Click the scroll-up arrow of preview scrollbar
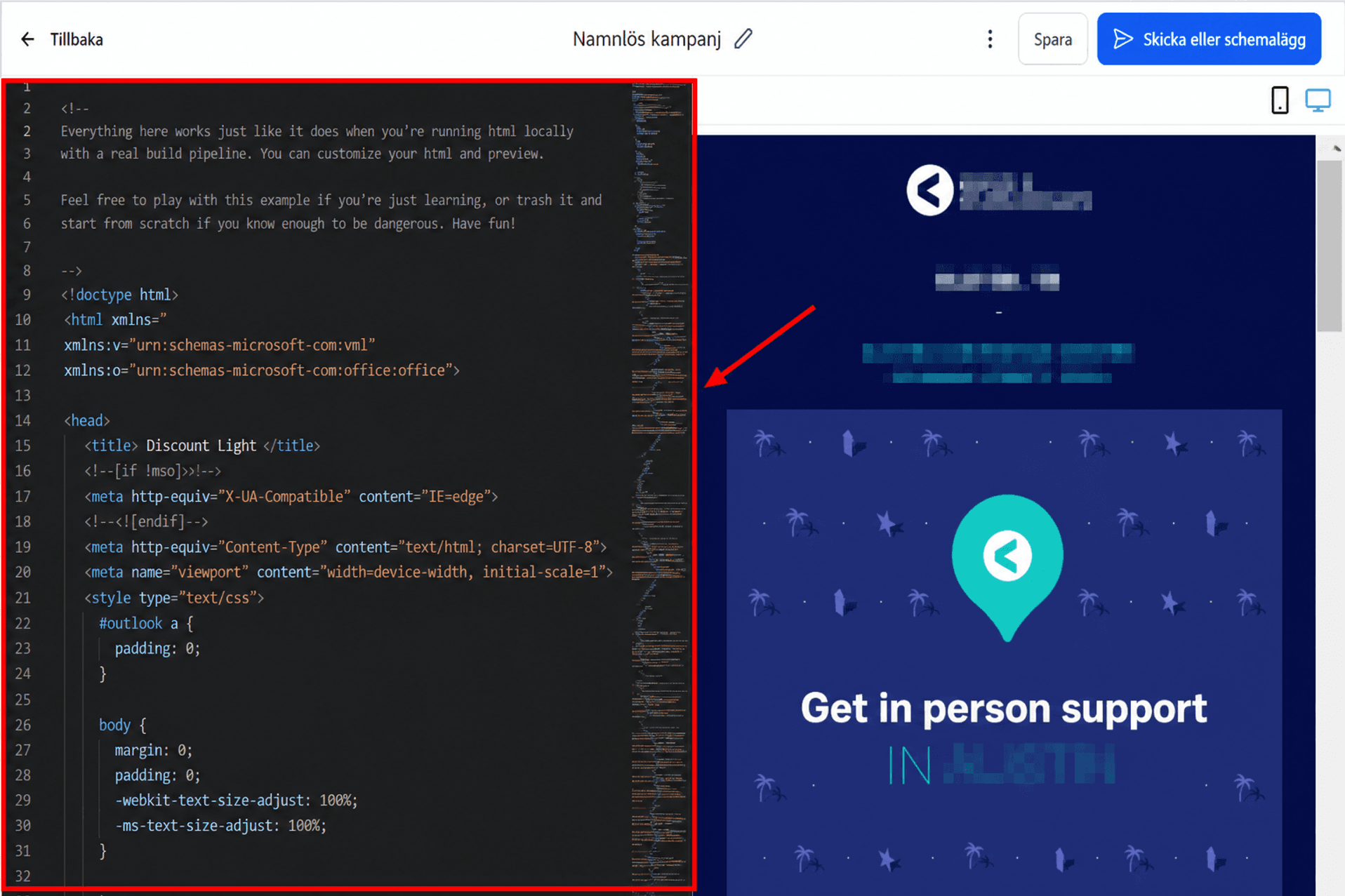 1337,148
